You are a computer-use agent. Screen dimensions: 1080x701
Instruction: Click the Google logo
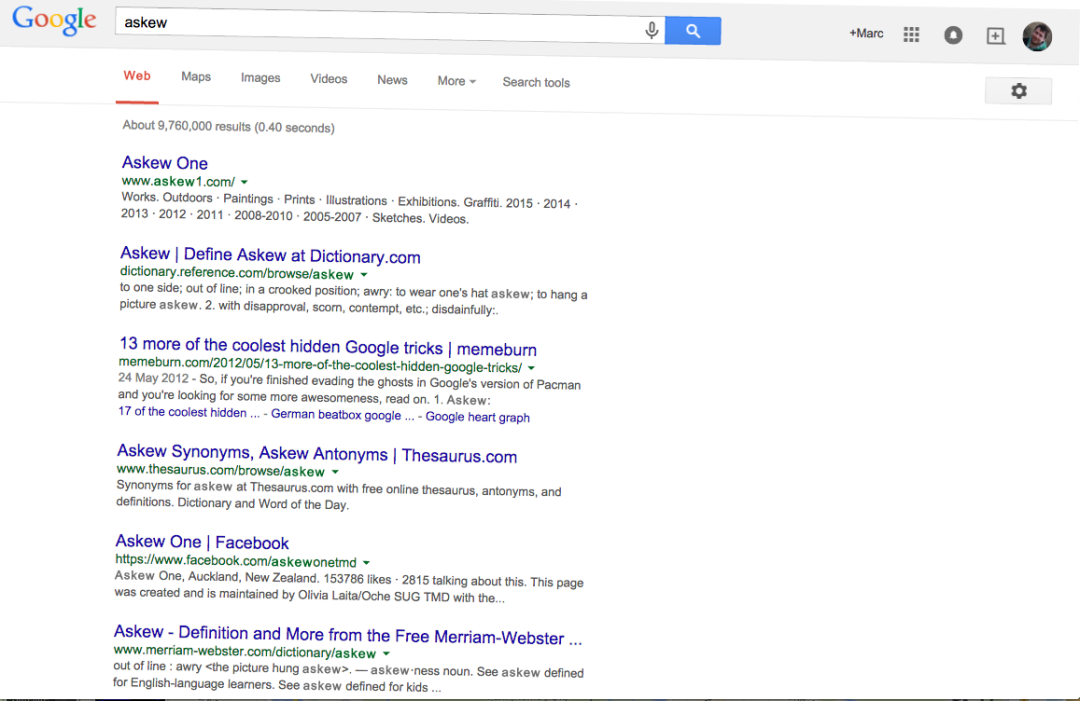pyautogui.click(x=54, y=19)
